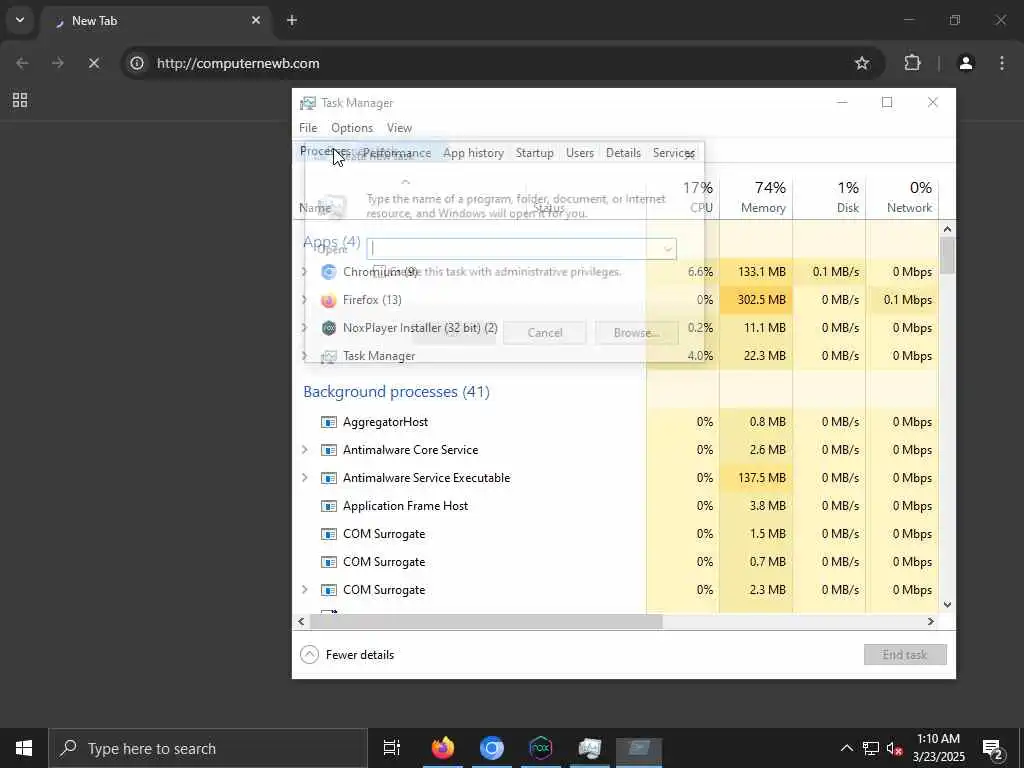Select the Firefox icon in Apps list
Image resolution: width=1024 pixels, height=768 pixels.
pyautogui.click(x=328, y=300)
